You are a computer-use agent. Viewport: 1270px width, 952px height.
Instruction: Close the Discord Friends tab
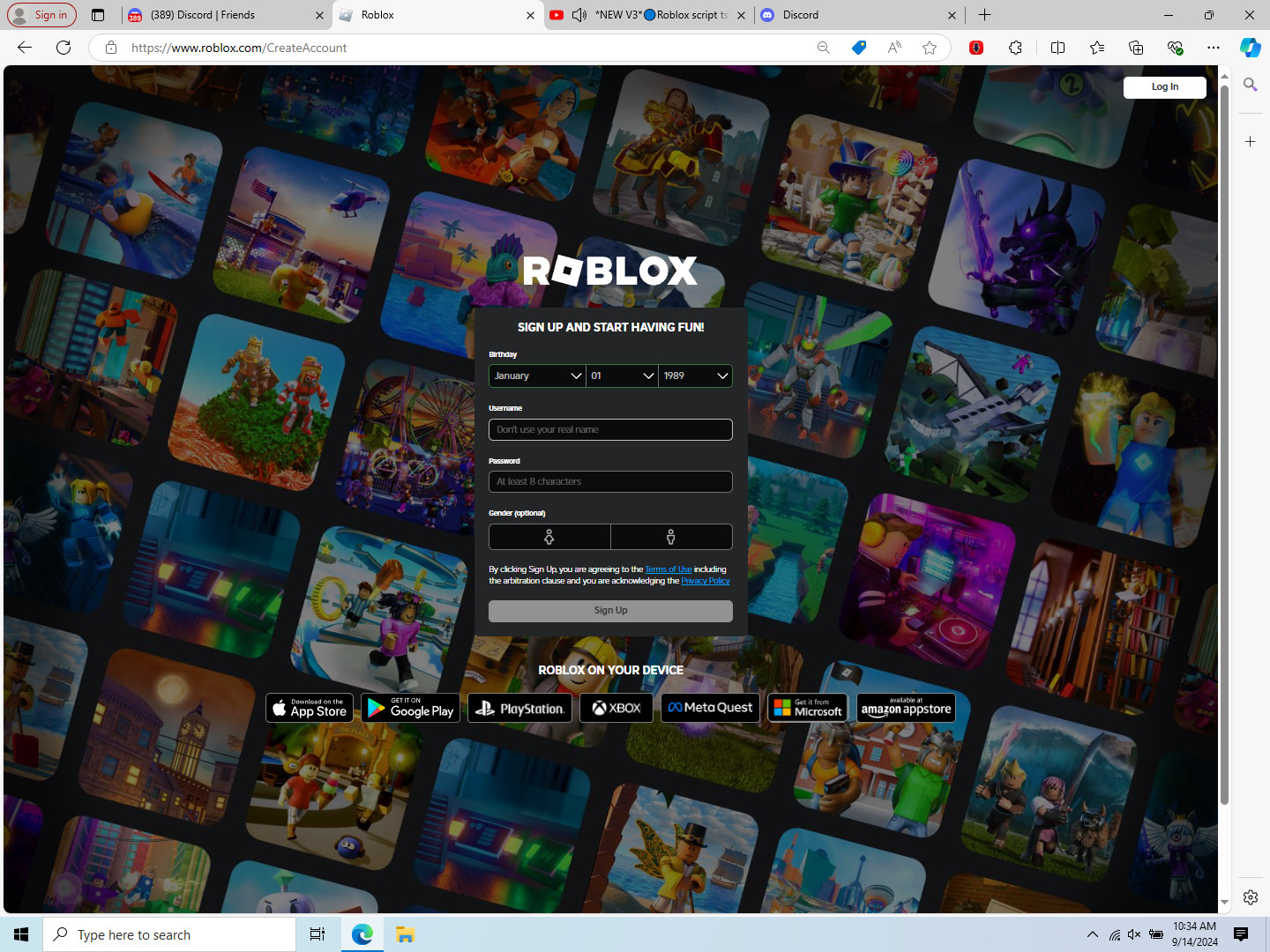click(x=319, y=15)
